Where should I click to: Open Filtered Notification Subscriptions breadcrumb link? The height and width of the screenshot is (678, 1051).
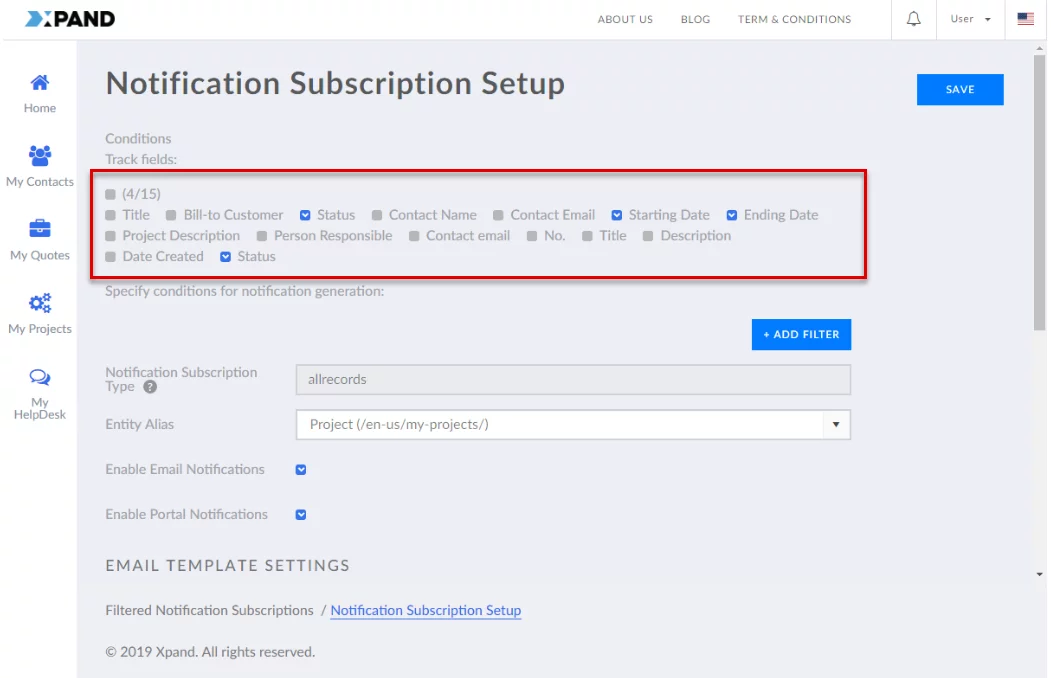click(209, 610)
